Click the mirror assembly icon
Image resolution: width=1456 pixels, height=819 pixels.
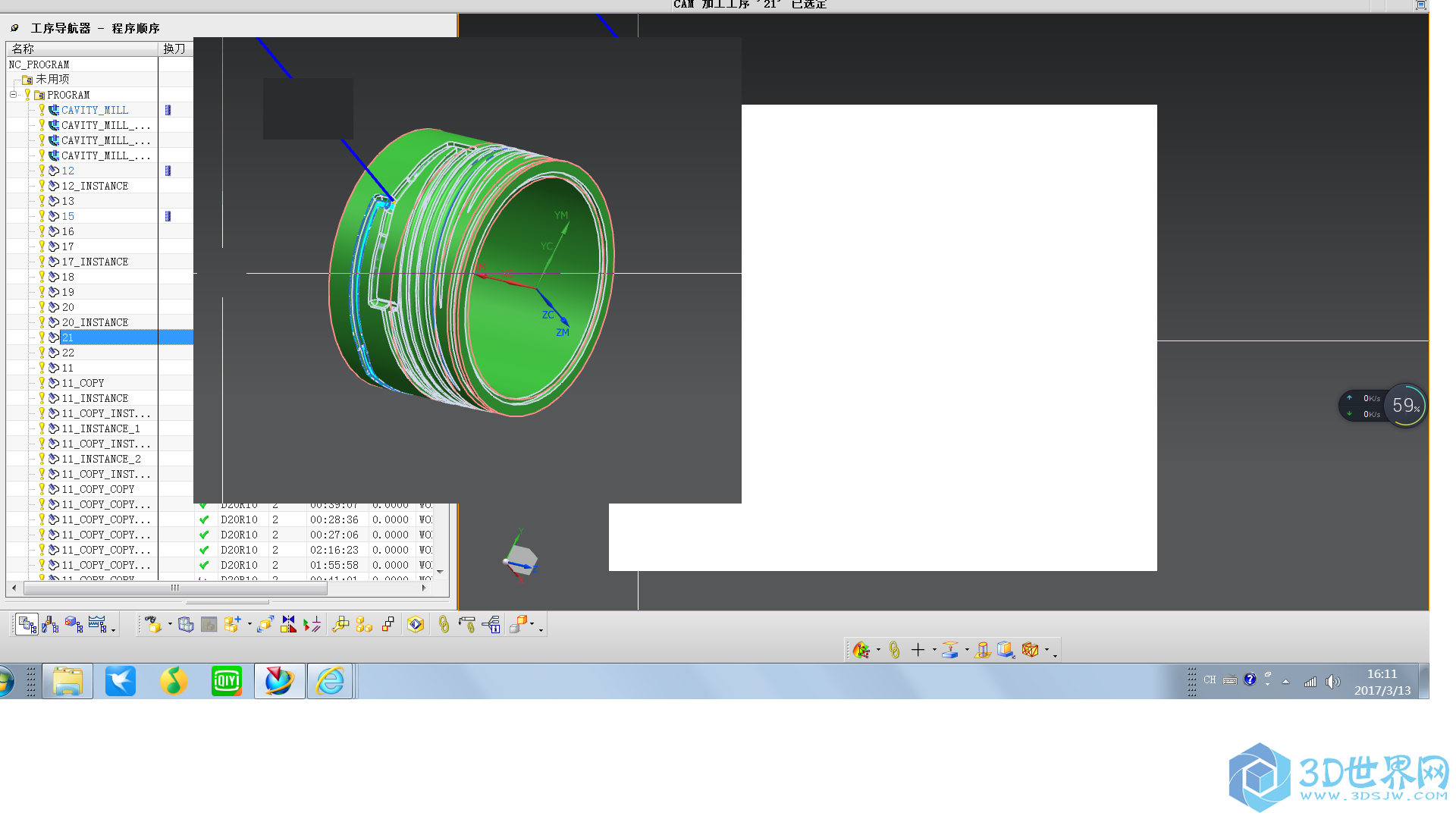click(x=288, y=624)
